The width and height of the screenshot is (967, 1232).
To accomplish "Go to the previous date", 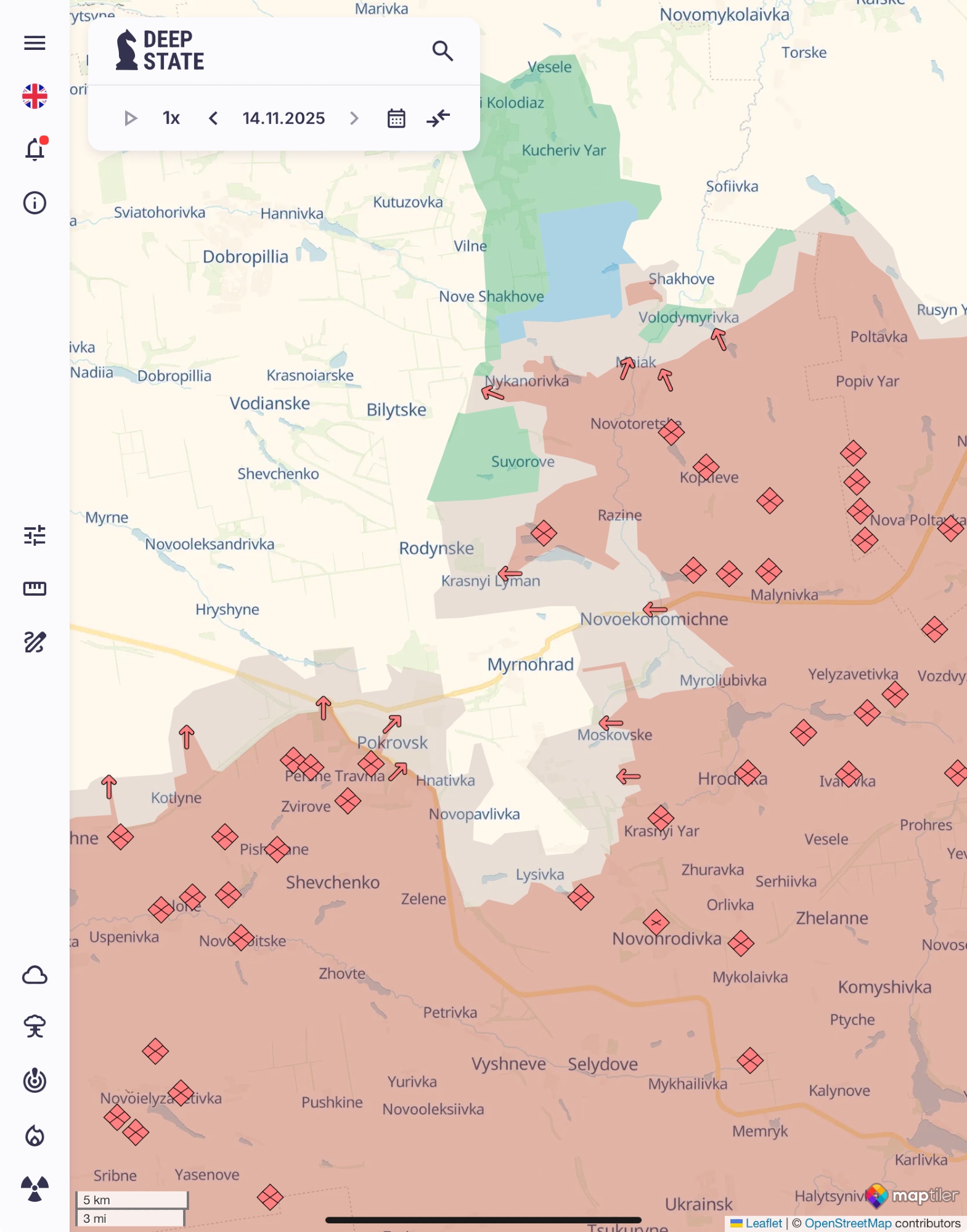I will pyautogui.click(x=213, y=118).
